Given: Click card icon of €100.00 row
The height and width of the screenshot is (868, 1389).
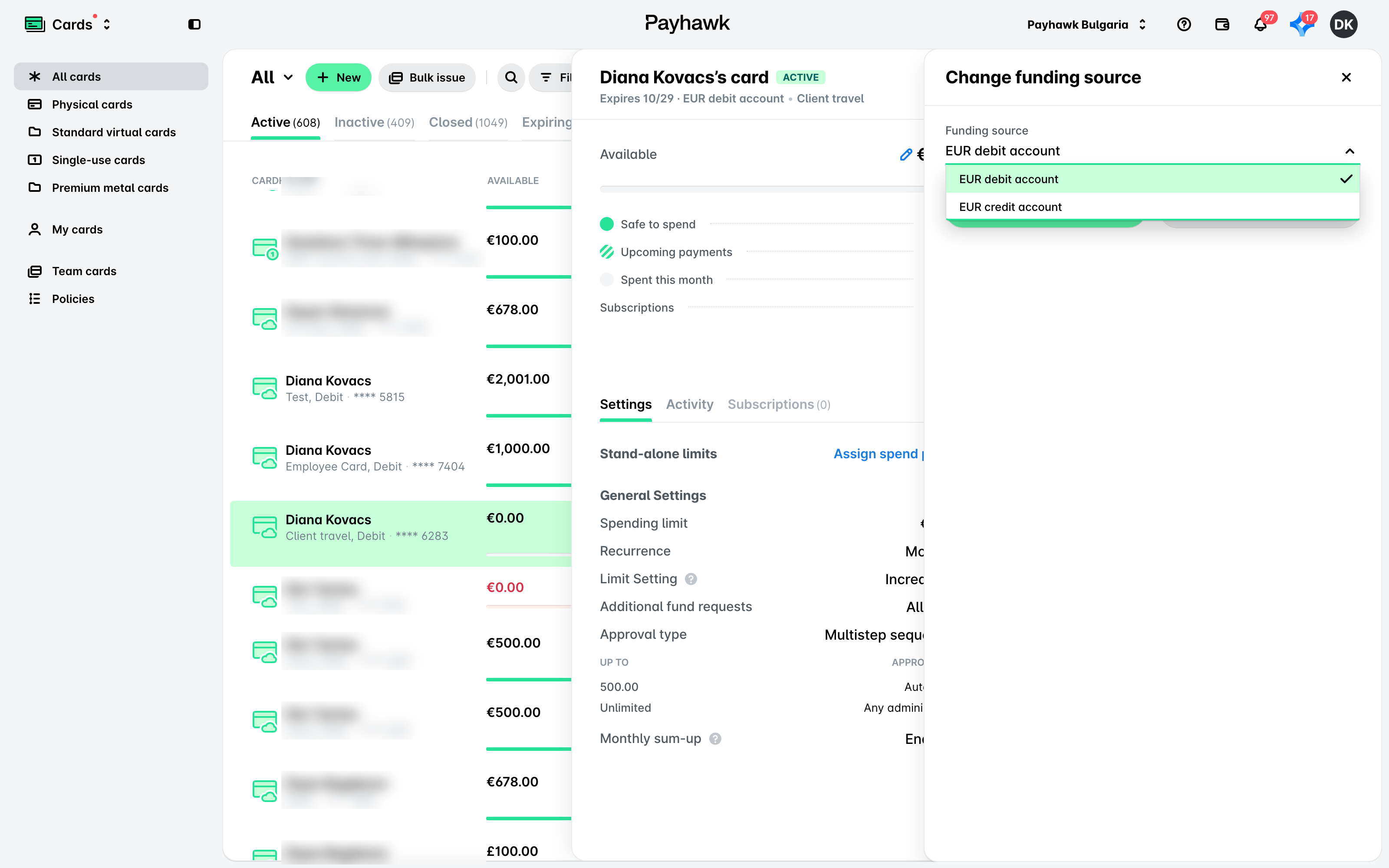Looking at the screenshot, I should [x=265, y=249].
